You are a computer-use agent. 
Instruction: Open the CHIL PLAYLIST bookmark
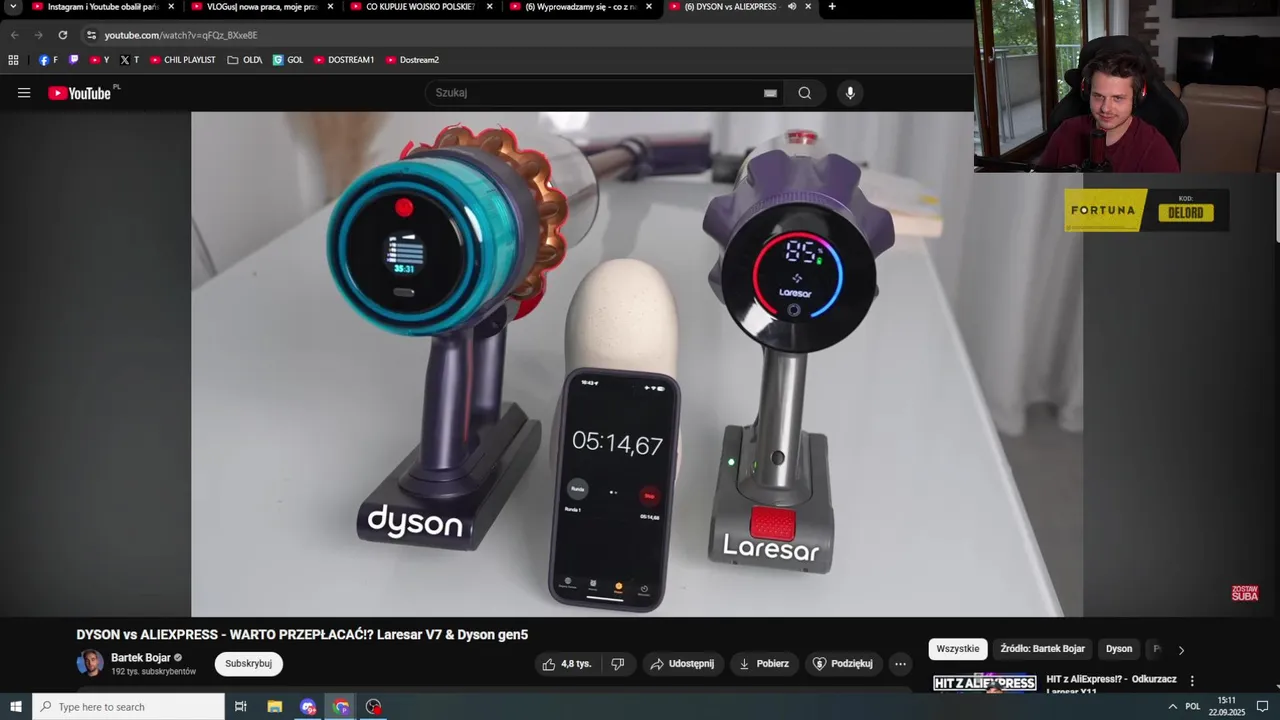click(x=183, y=60)
